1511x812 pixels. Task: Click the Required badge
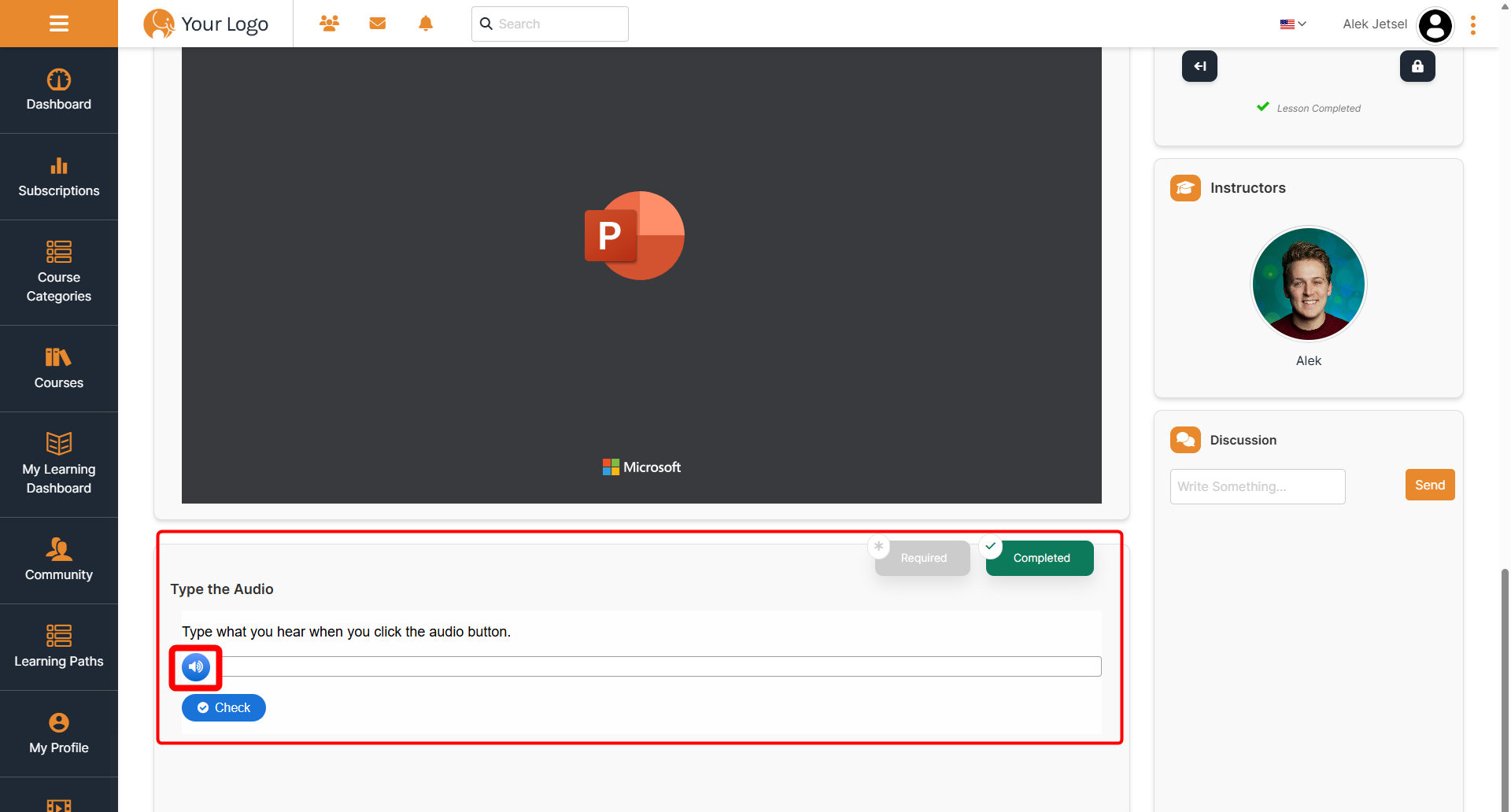point(922,558)
